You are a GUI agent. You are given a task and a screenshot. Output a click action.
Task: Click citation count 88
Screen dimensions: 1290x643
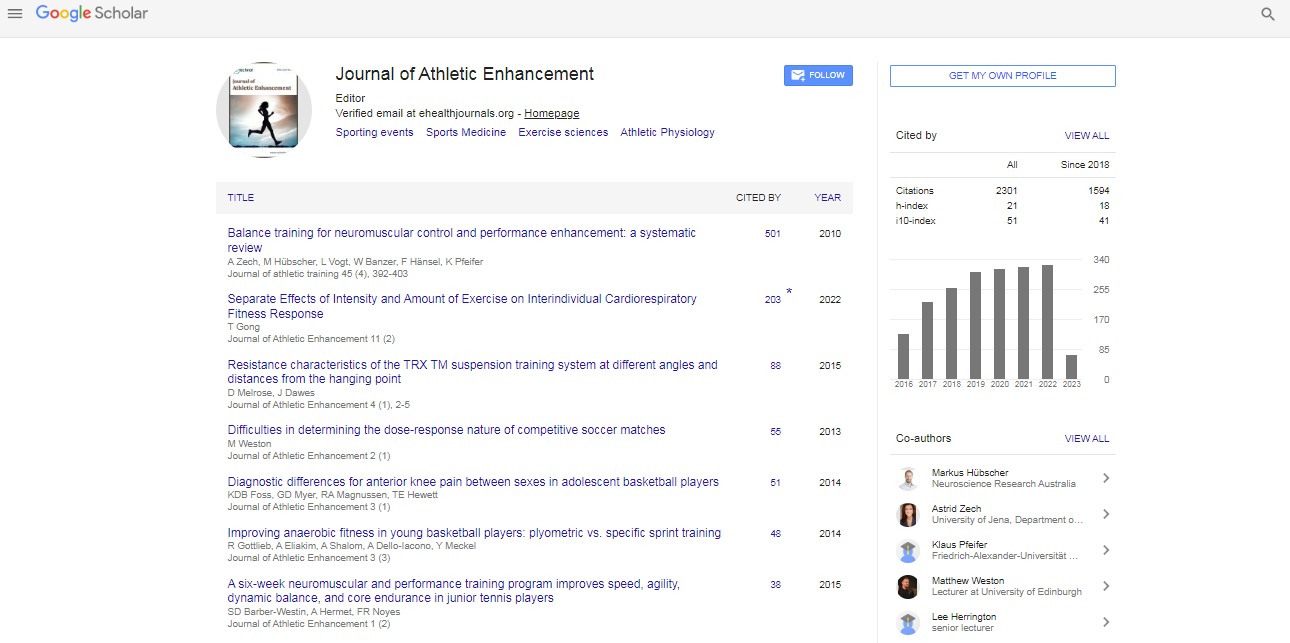775,366
